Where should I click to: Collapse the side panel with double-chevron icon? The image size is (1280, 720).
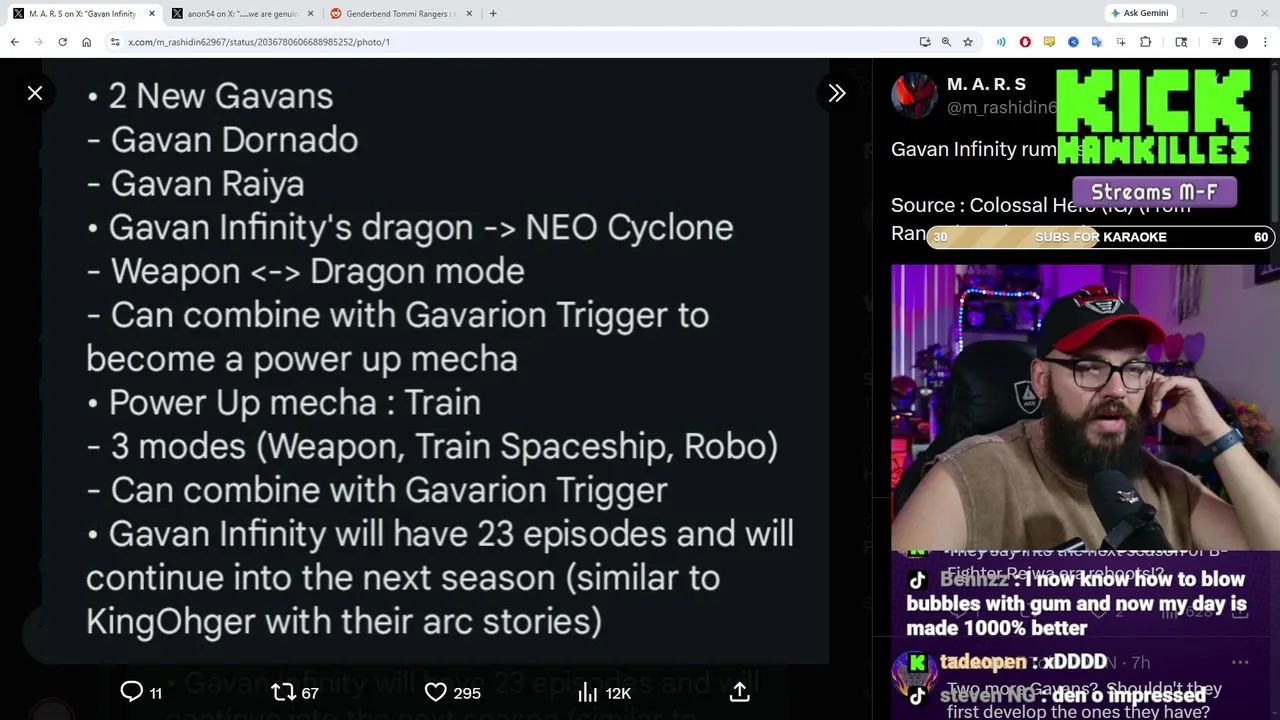837,93
